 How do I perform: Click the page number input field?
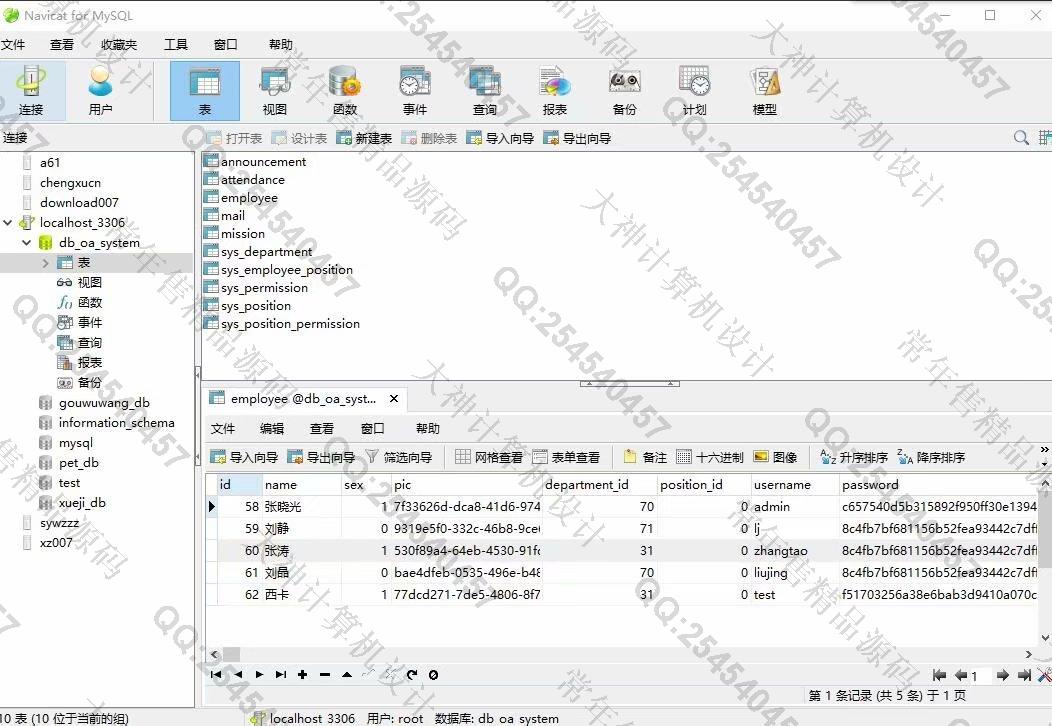(x=980, y=676)
